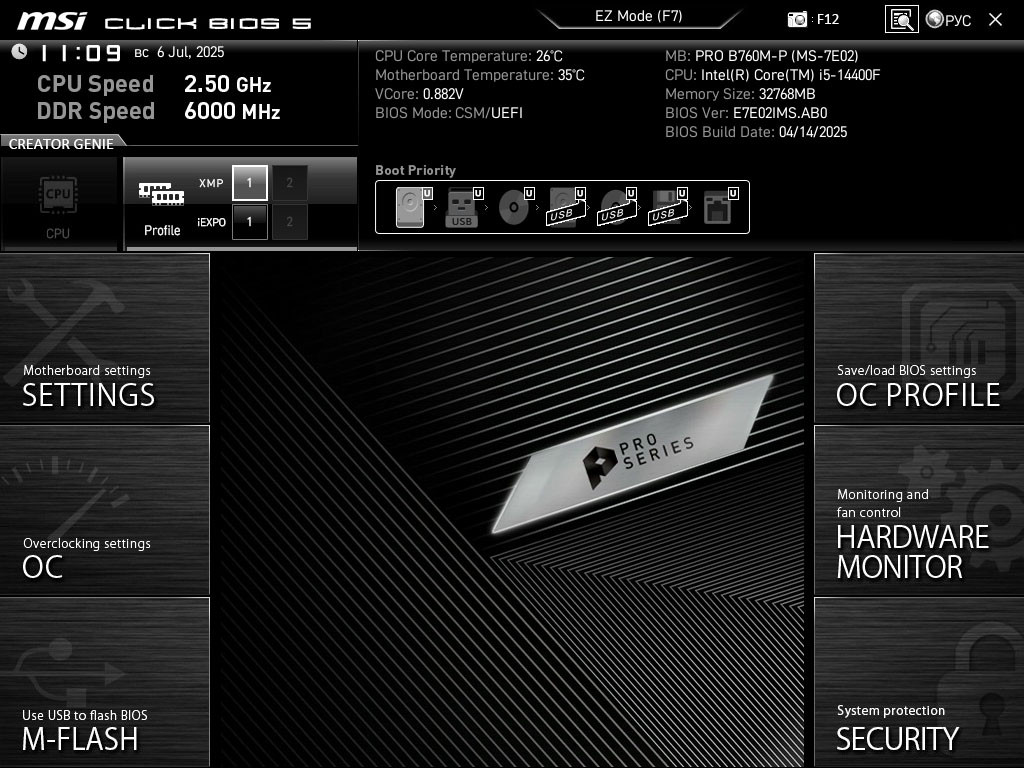Click the CPU Speed 2.50 GHz value

point(227,84)
